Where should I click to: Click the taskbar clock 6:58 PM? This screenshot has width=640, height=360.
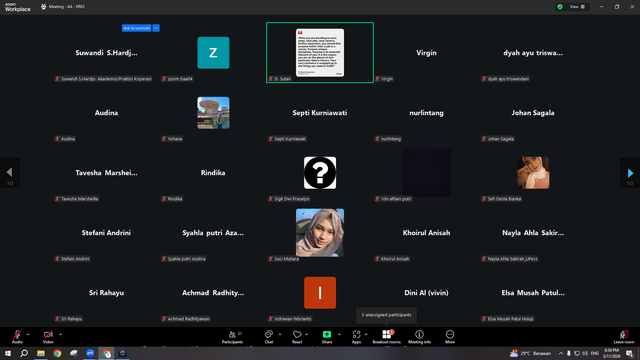click(611, 353)
